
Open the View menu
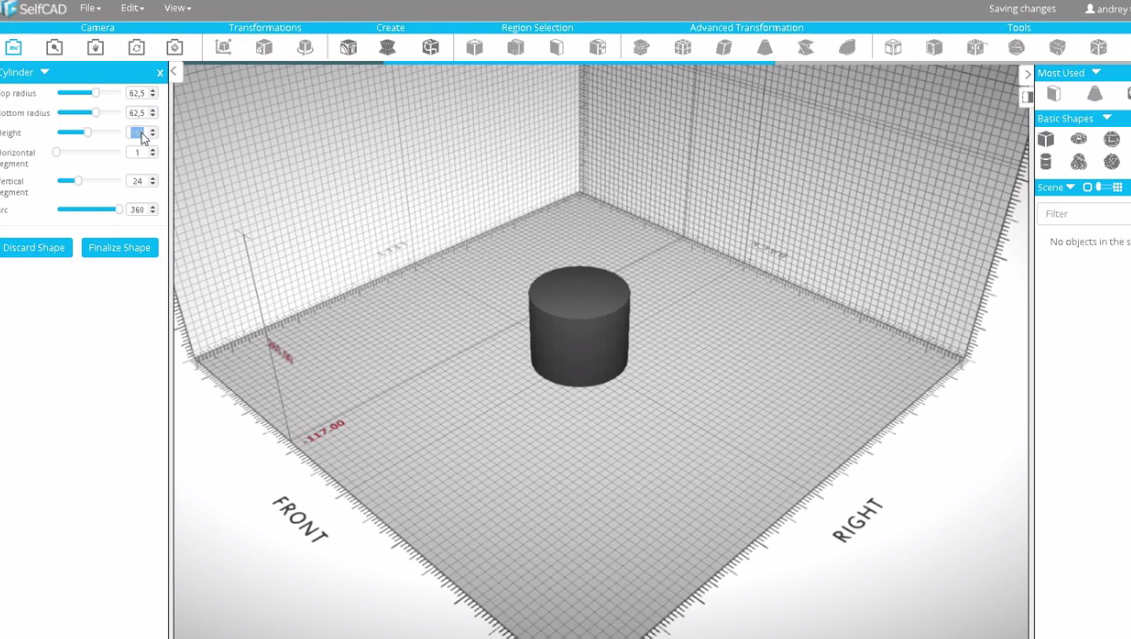[177, 8]
